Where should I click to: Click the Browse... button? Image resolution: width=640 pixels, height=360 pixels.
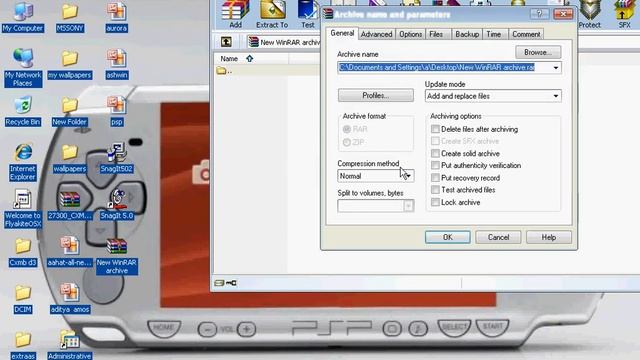coord(538,52)
